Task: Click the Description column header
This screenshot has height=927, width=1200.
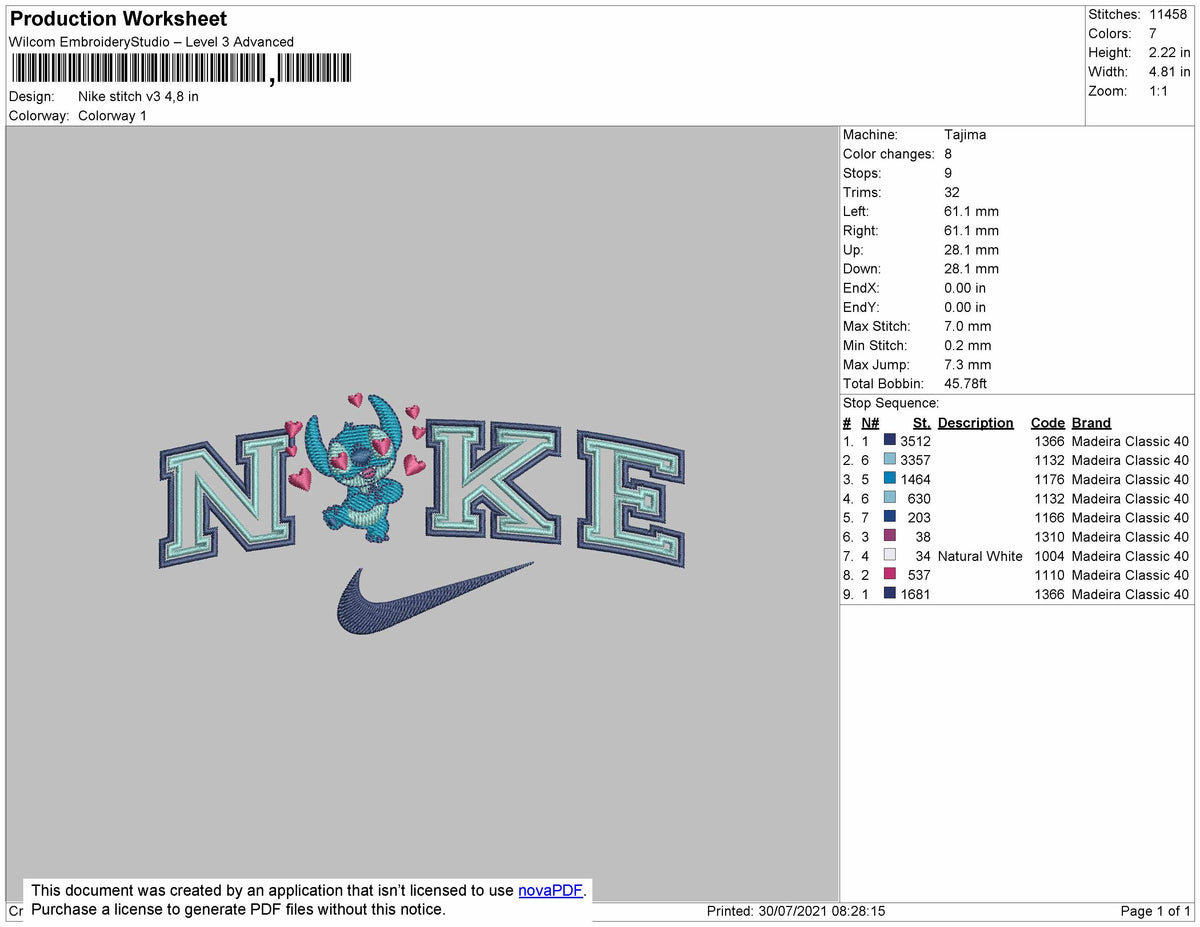Action: coord(975,422)
